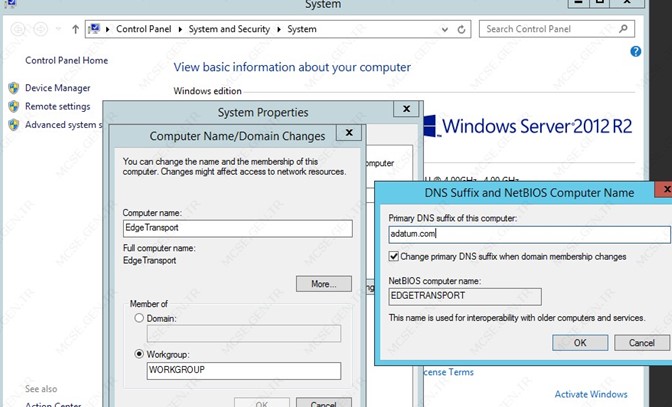Click the Workgroup name field
The width and height of the screenshot is (672, 407).
click(244, 371)
